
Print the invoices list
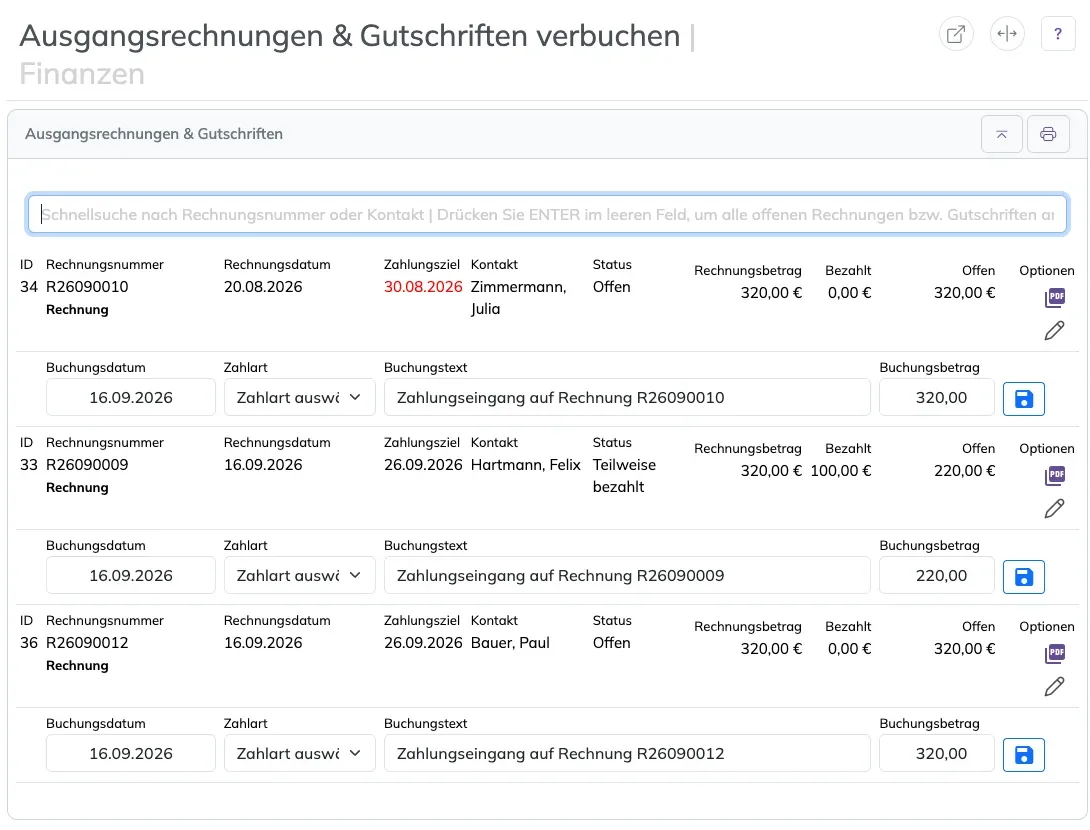tap(1048, 134)
